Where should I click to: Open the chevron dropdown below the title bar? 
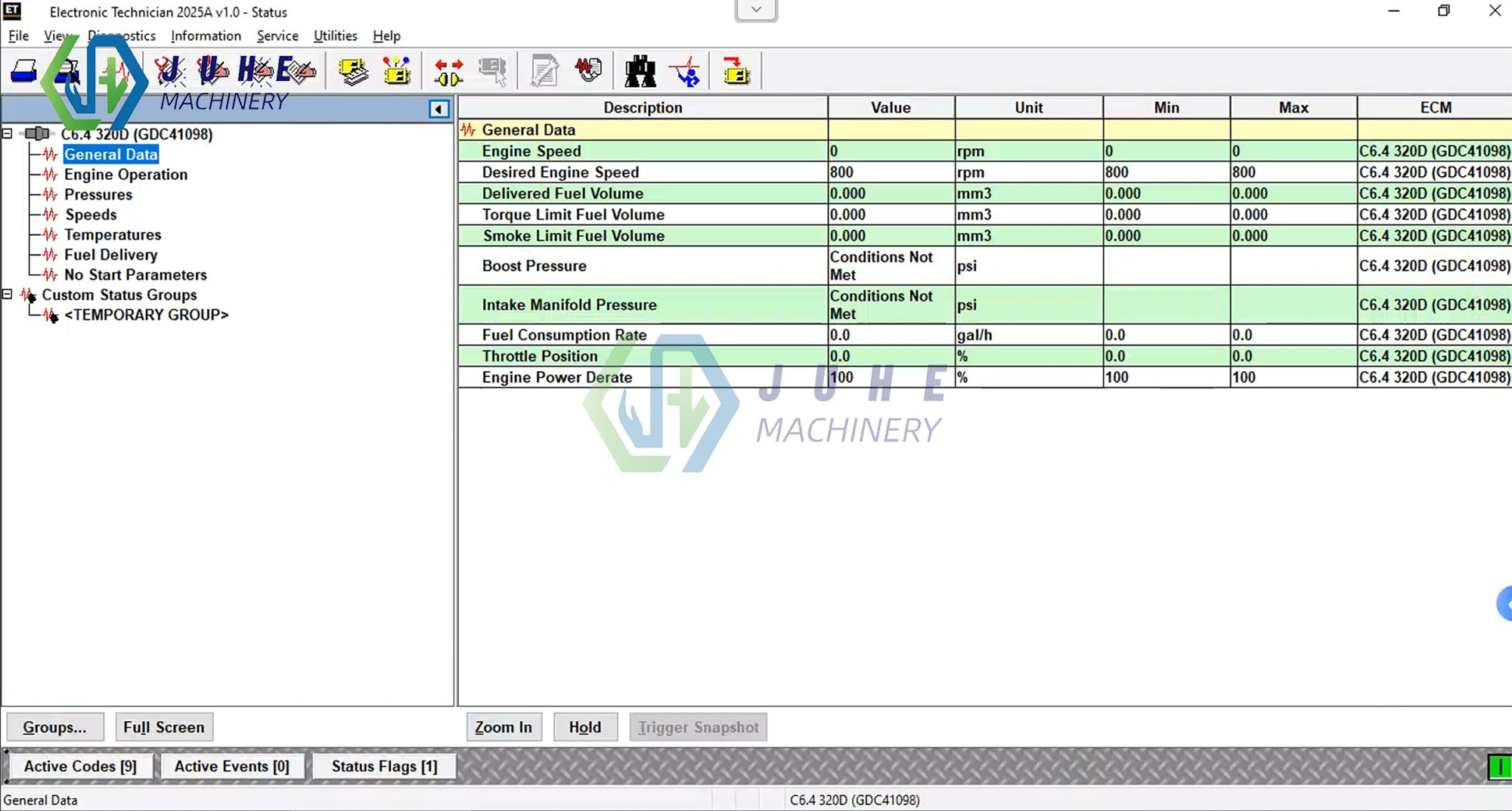(x=754, y=9)
